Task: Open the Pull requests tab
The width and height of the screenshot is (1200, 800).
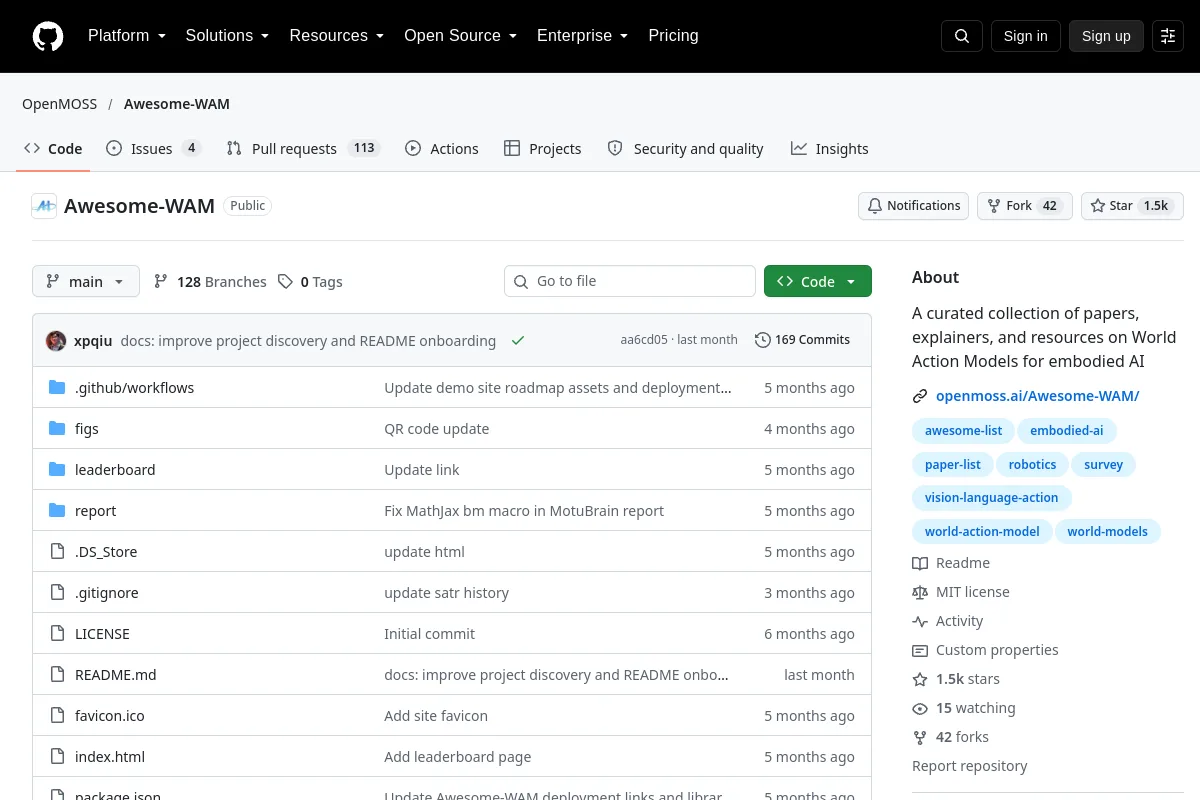Action: point(303,148)
